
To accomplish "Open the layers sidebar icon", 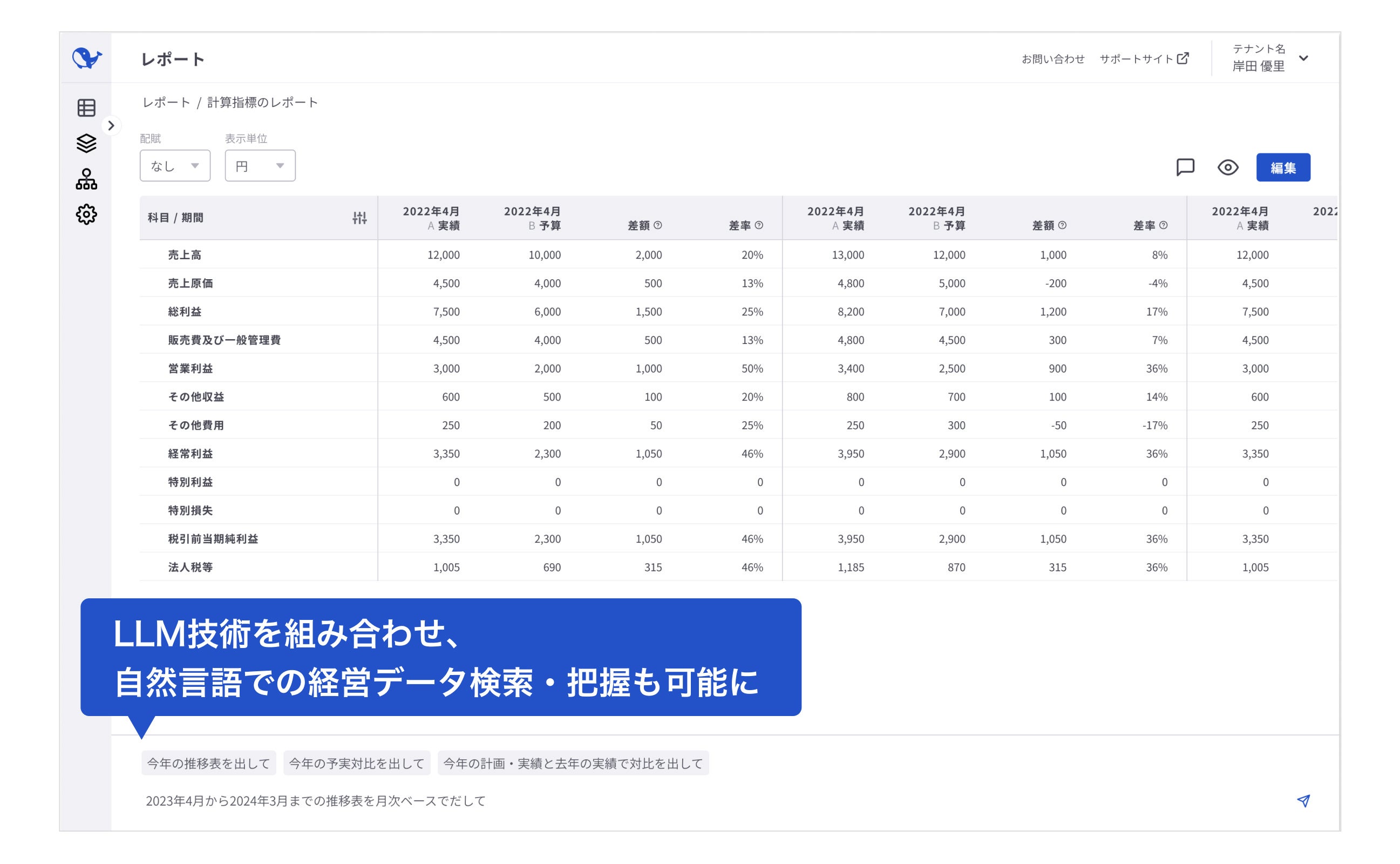I will [86, 144].
